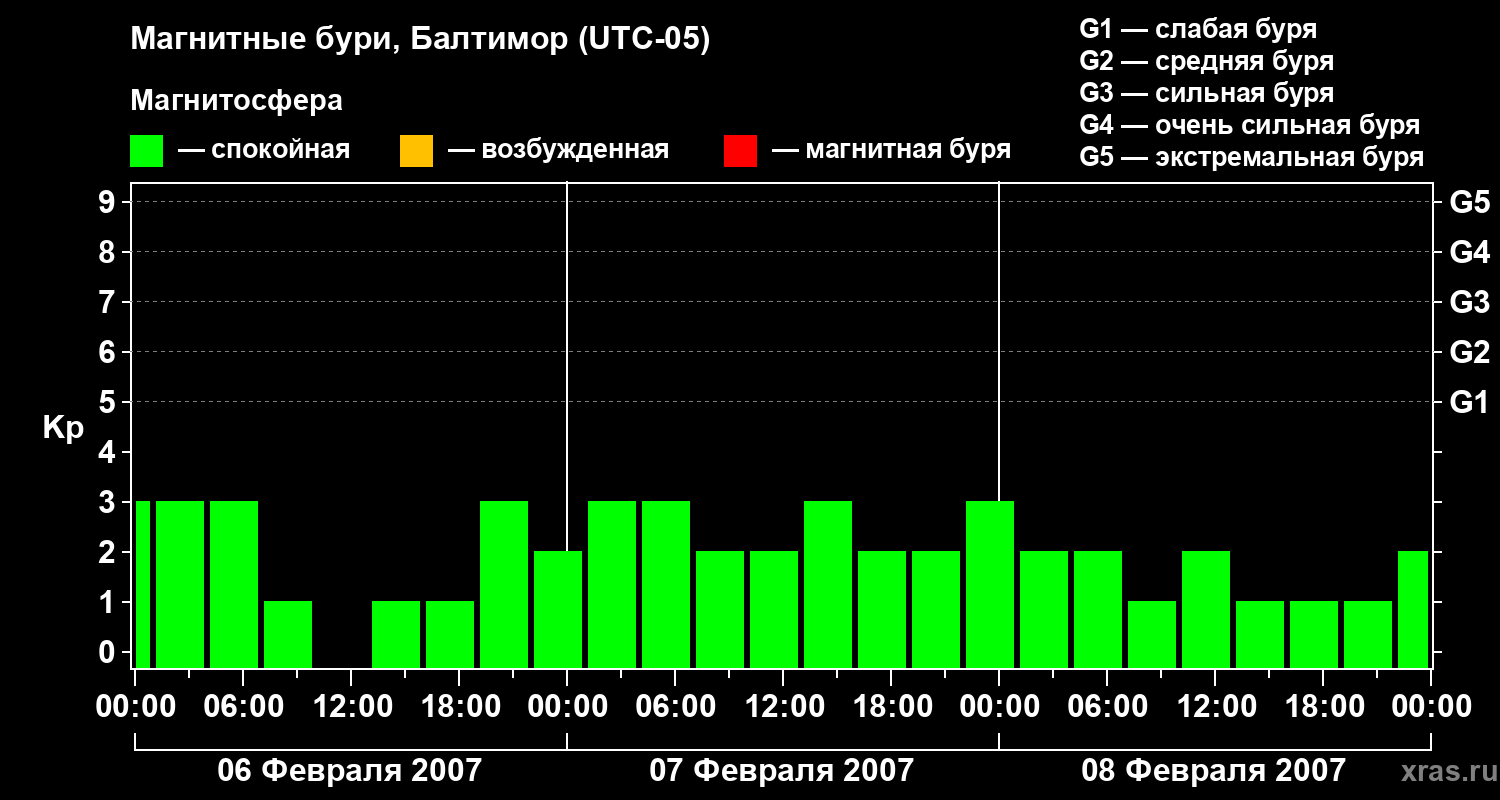Viewport: 1500px width, 800px height.
Task: Click the Kp 1 bar at 13:00–16:00 on 08 Февраля
Action: (x=1260, y=634)
